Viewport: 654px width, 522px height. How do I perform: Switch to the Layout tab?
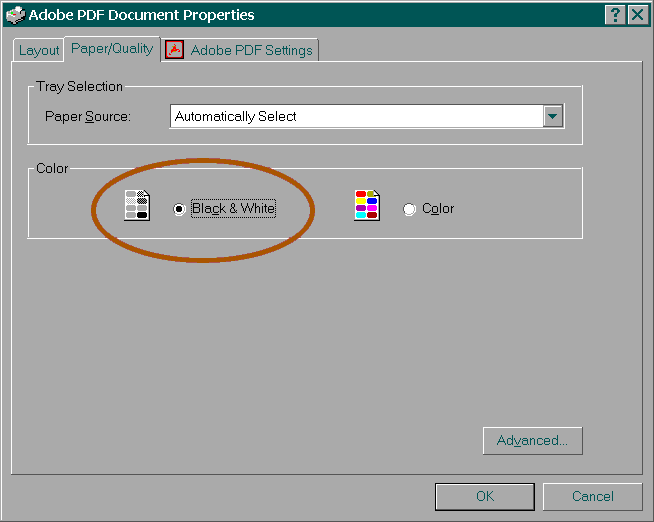[x=39, y=50]
